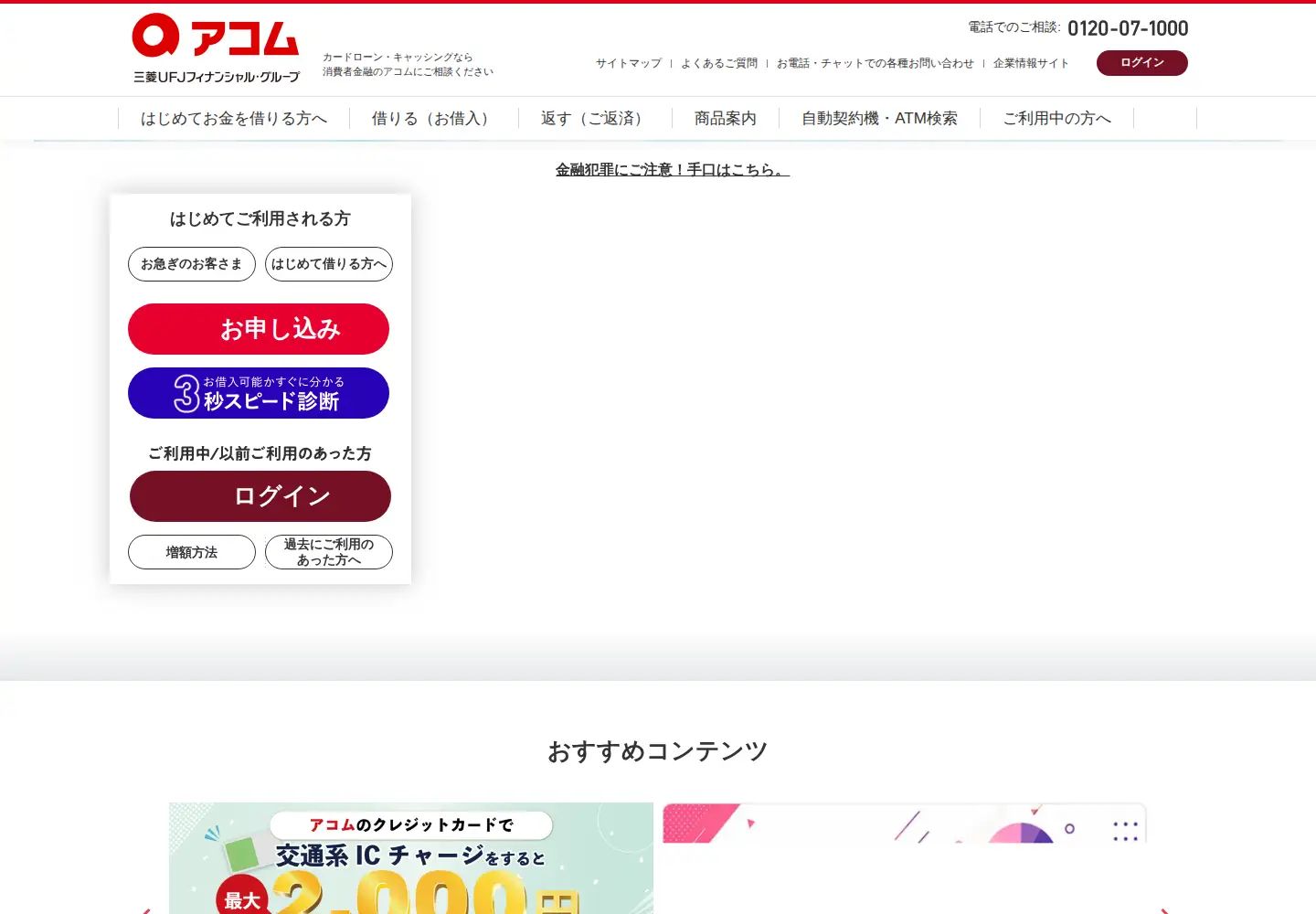1316x914 pixels.
Task: Follow the 金融犯罪にご注意！手口はこちら。 link
Action: tap(673, 170)
